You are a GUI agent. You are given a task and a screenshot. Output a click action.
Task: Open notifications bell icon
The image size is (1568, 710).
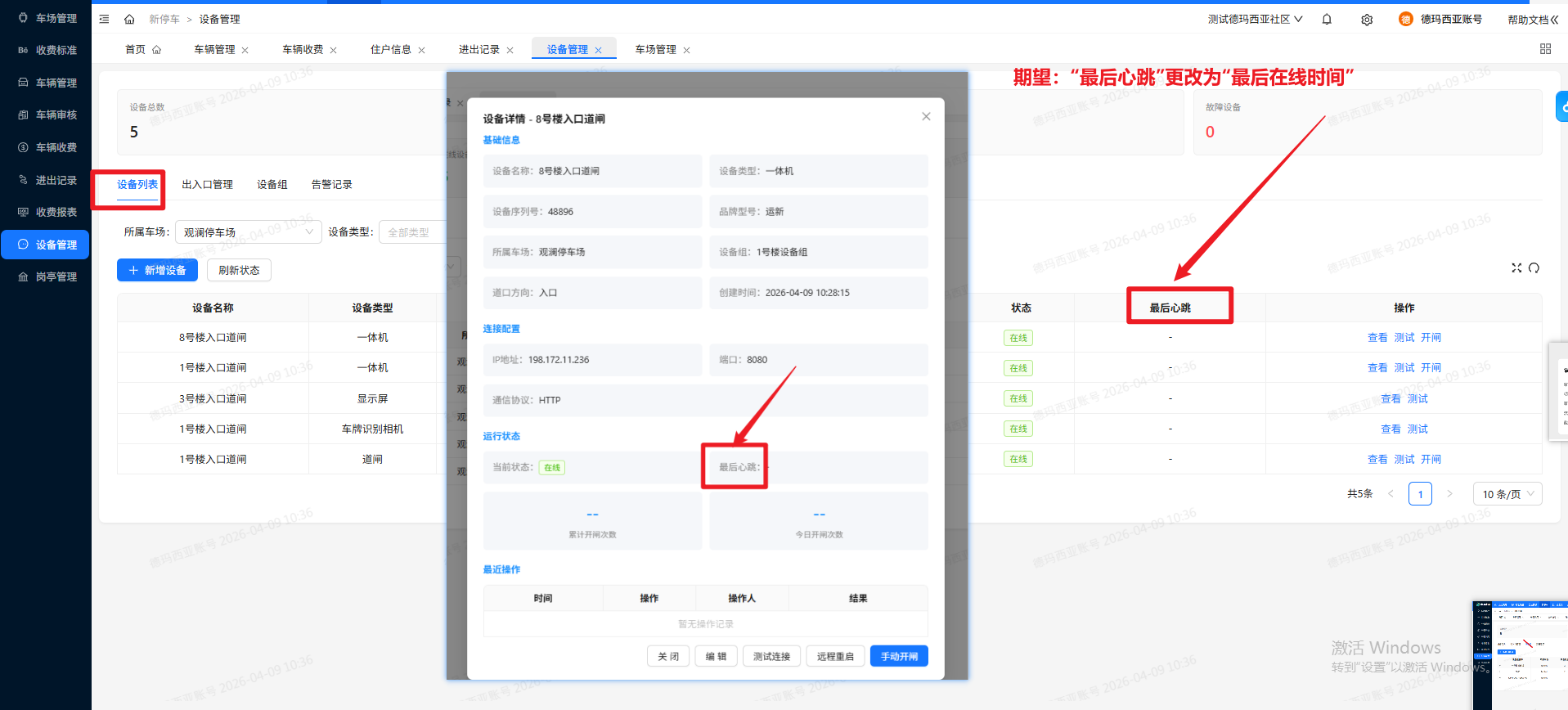point(1327,19)
